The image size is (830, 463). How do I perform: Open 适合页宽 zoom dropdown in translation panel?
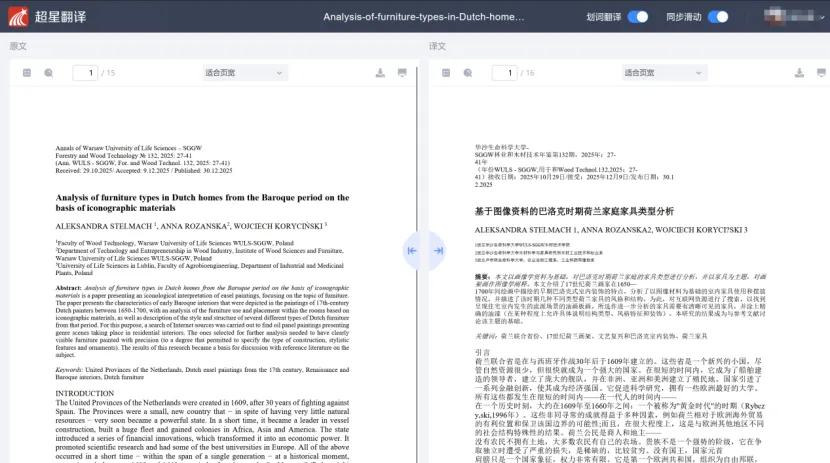tap(664, 73)
